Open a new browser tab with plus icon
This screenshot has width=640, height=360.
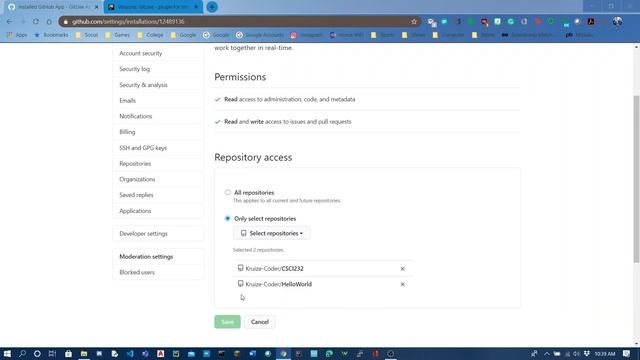(212, 7)
